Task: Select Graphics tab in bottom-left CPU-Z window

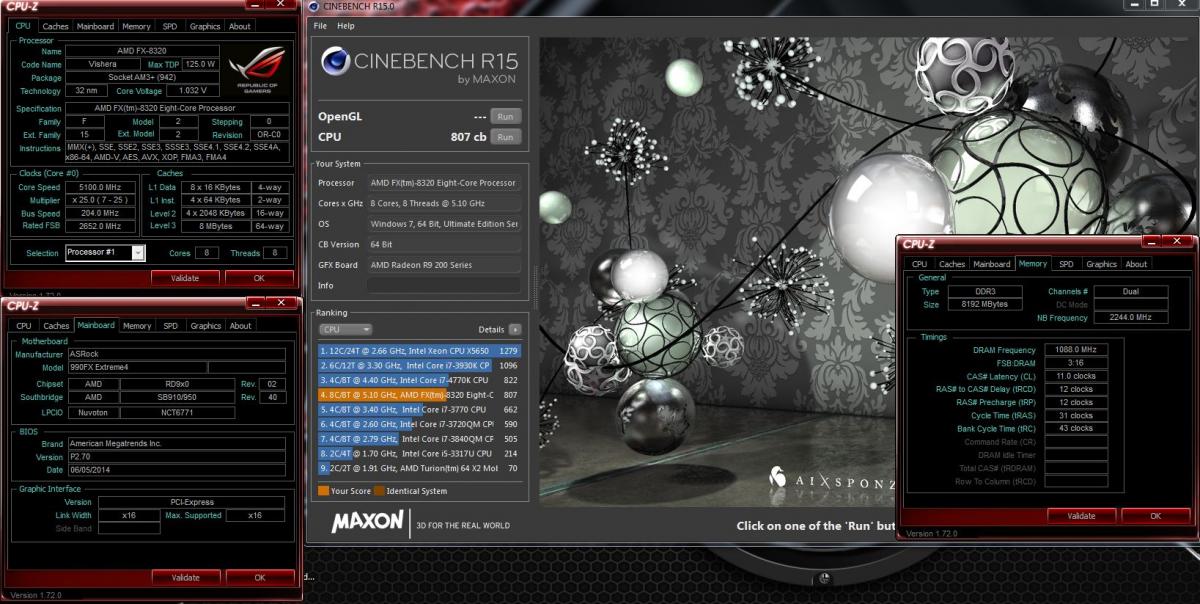Action: (x=205, y=325)
